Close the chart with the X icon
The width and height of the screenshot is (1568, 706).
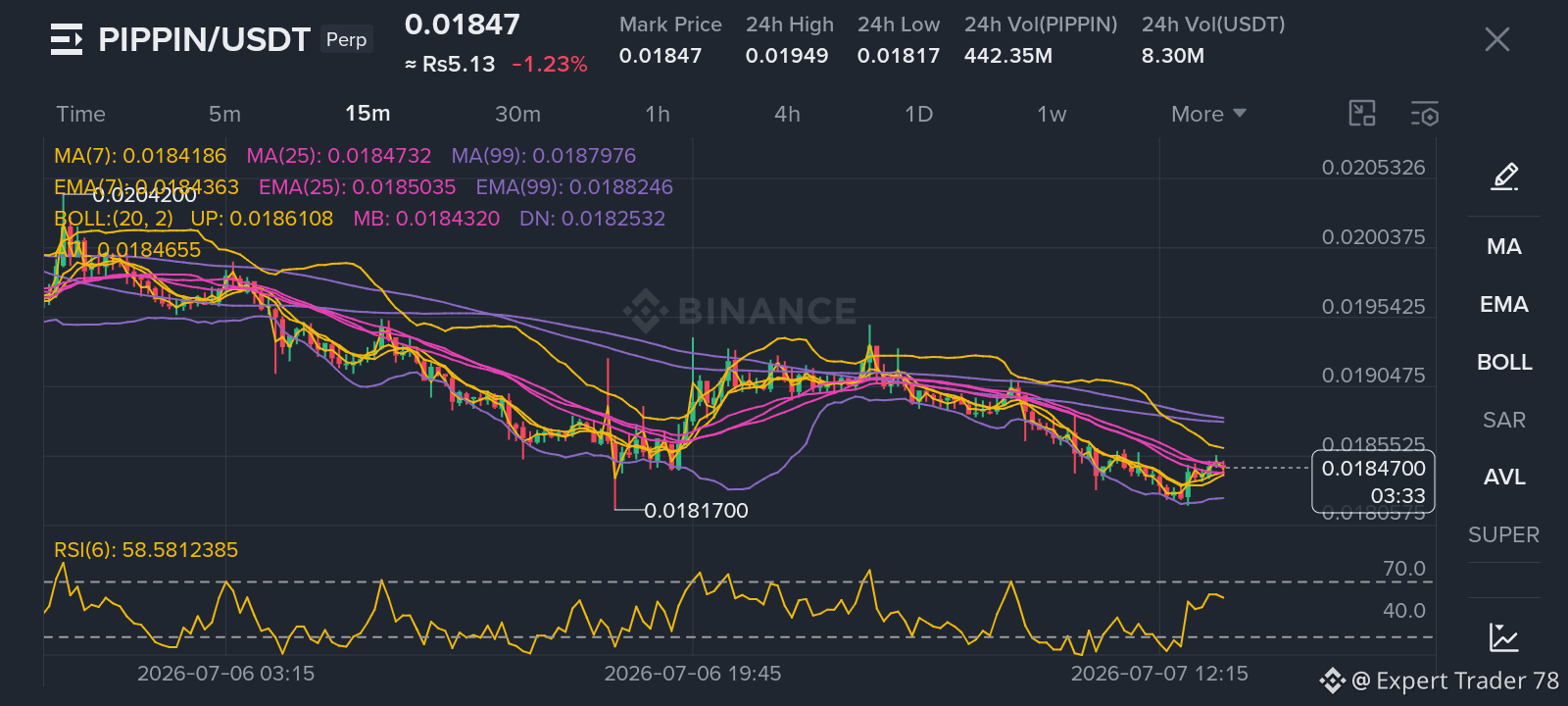[x=1496, y=39]
